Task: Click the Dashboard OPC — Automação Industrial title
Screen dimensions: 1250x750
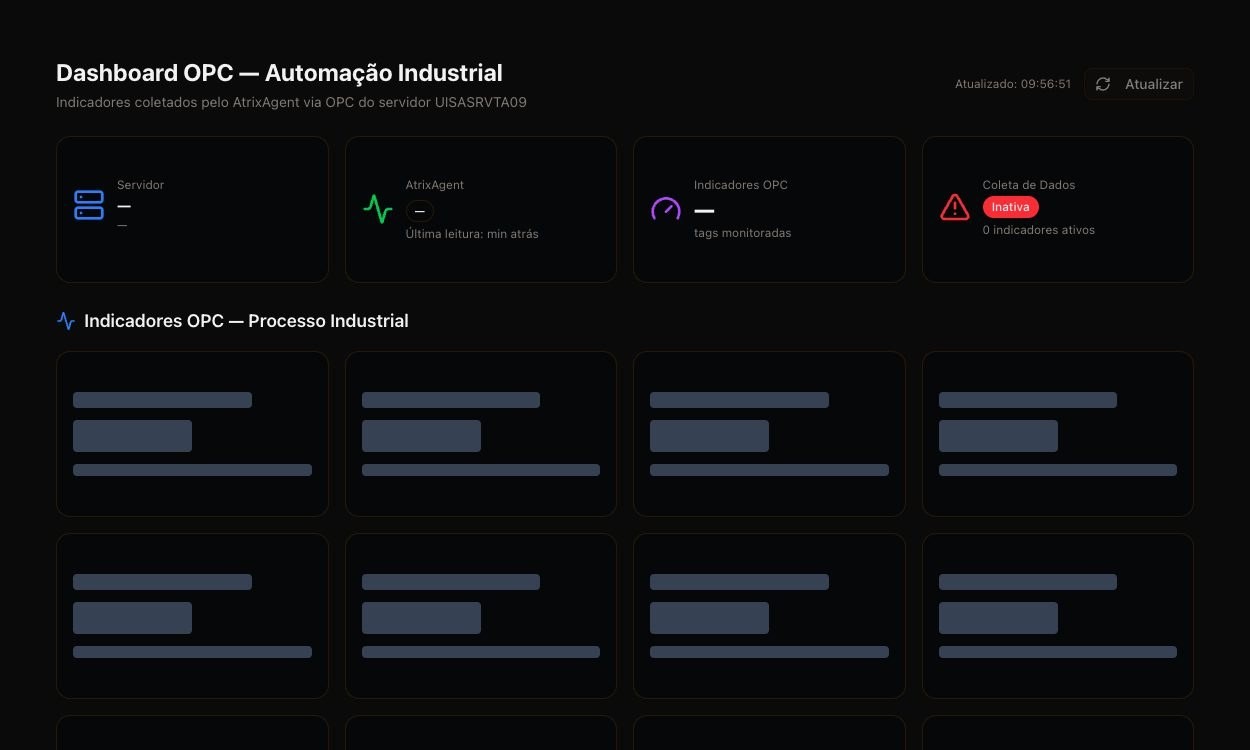Action: click(x=279, y=73)
